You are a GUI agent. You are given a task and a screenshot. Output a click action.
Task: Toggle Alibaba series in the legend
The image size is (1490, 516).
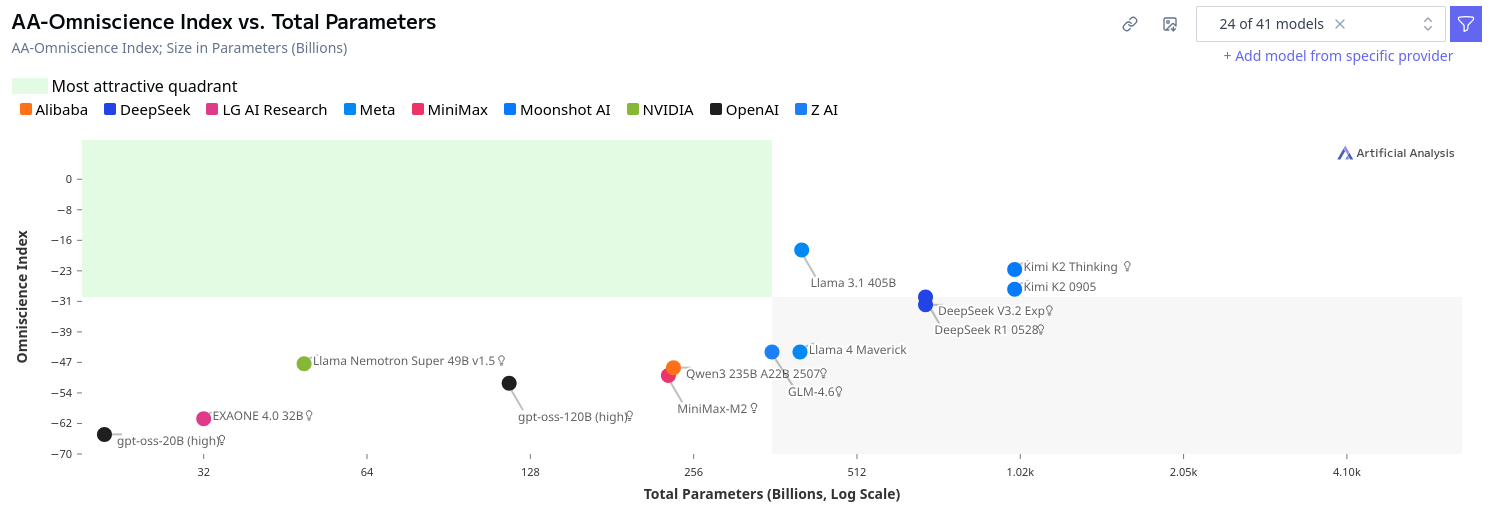click(54, 110)
